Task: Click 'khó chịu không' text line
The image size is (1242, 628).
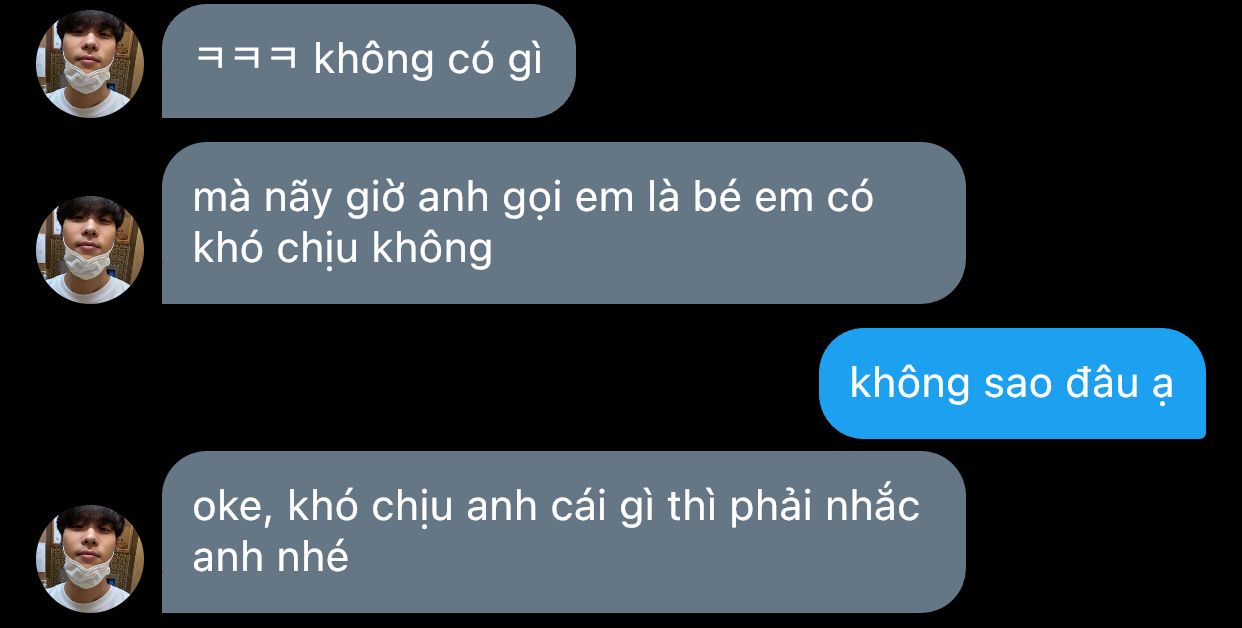Action: [342, 248]
